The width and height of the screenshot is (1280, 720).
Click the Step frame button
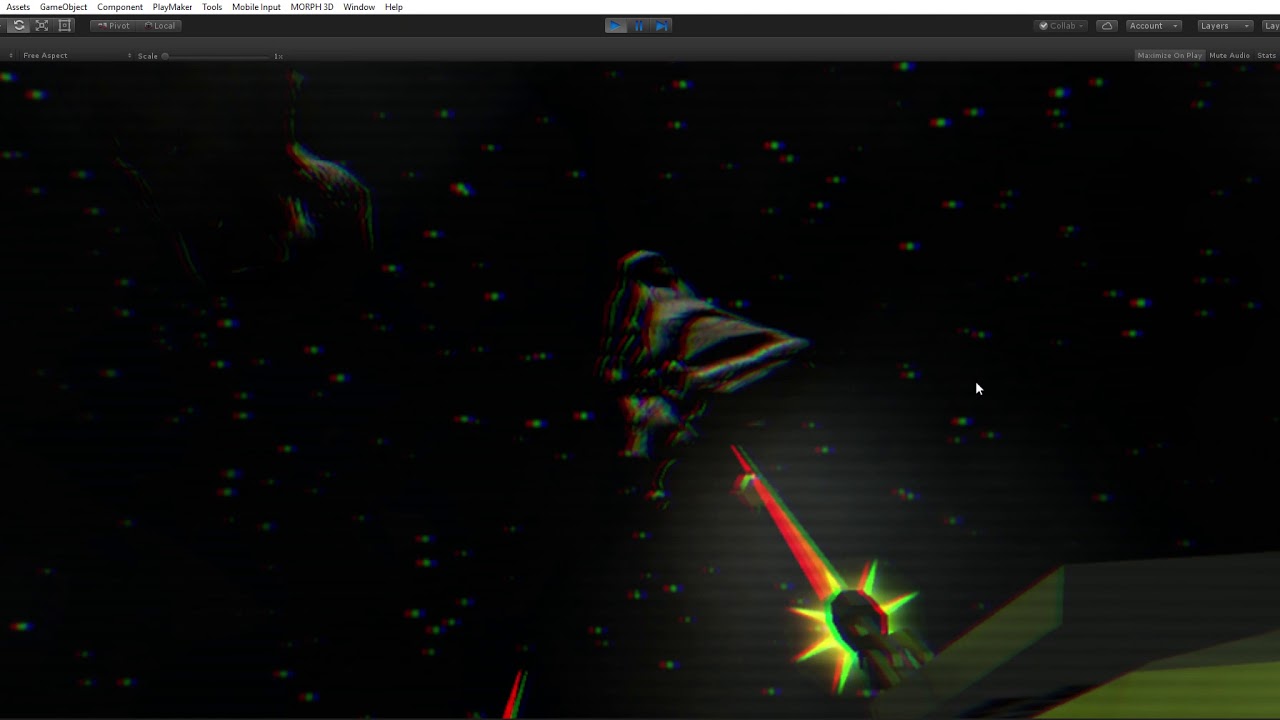point(661,26)
